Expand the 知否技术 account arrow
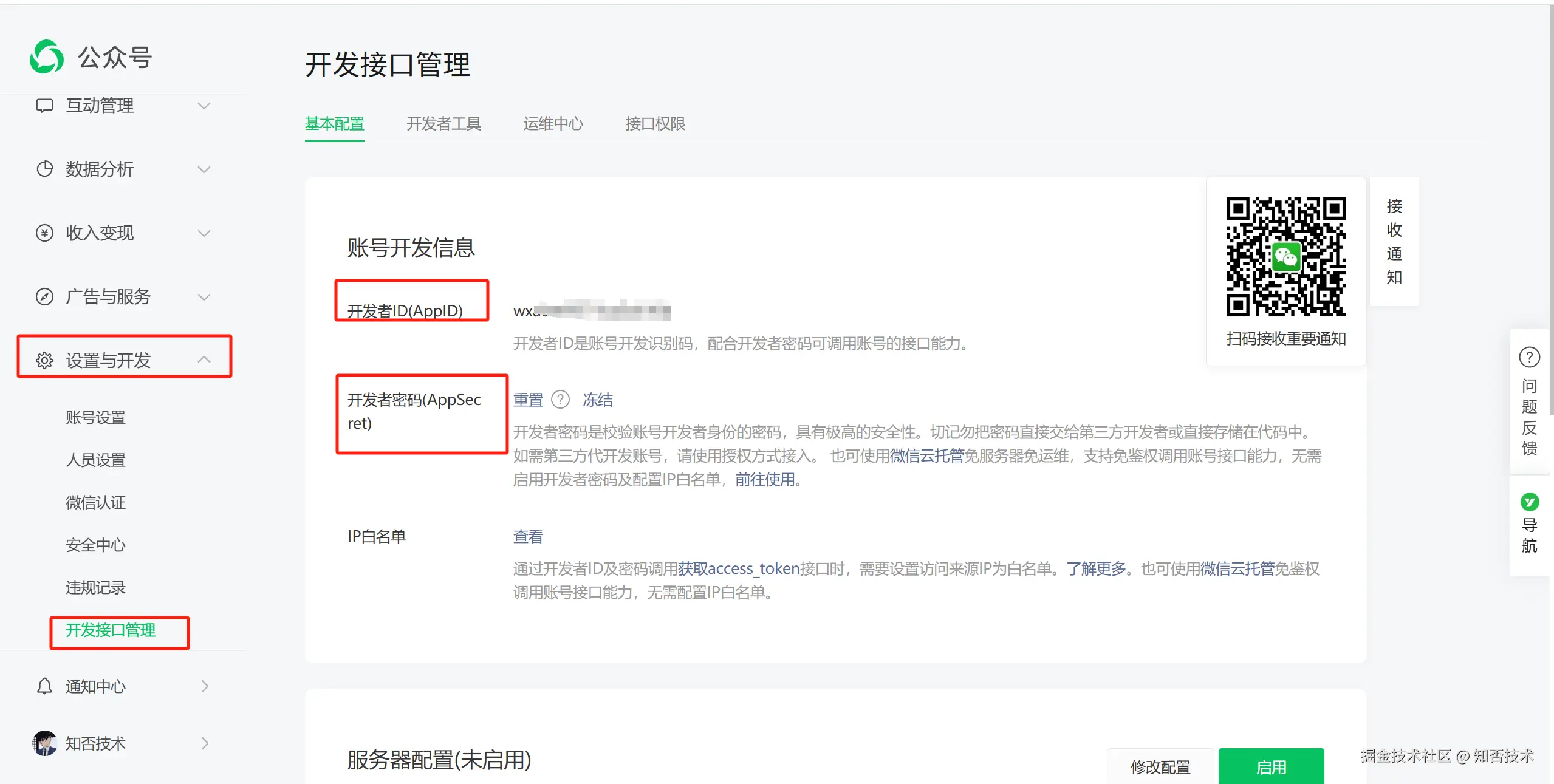 204,743
